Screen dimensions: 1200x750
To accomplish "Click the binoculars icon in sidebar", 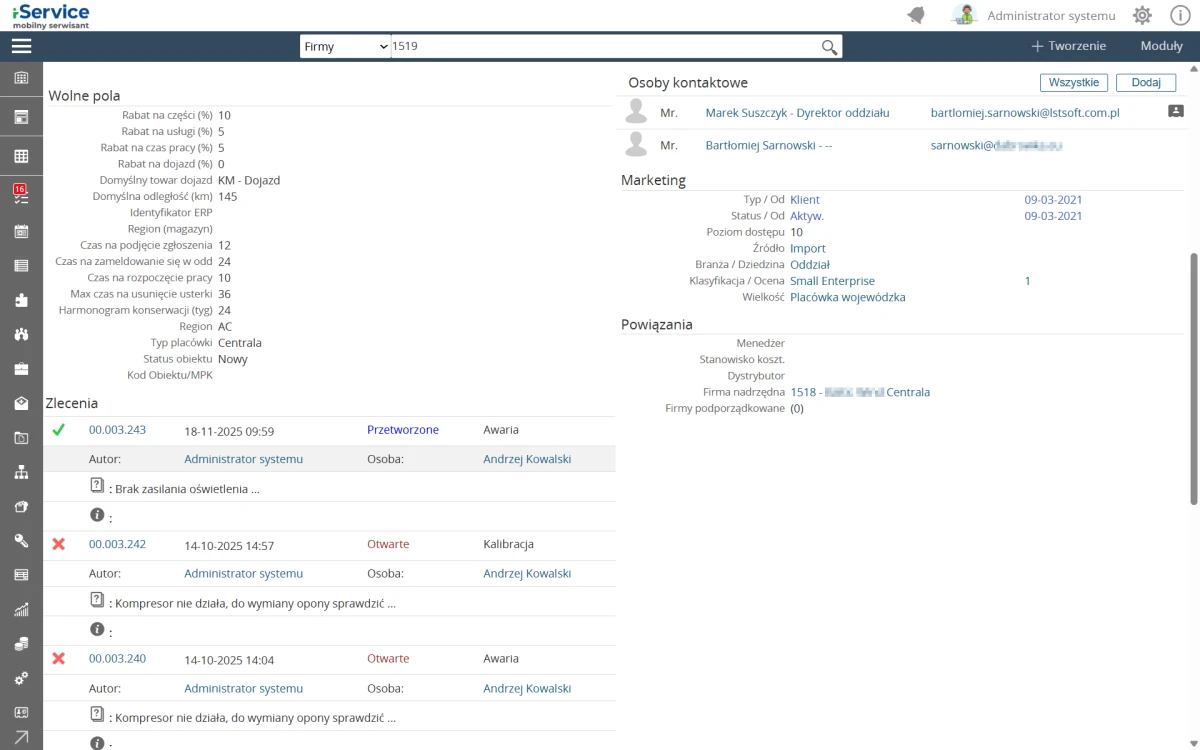I will point(21,334).
